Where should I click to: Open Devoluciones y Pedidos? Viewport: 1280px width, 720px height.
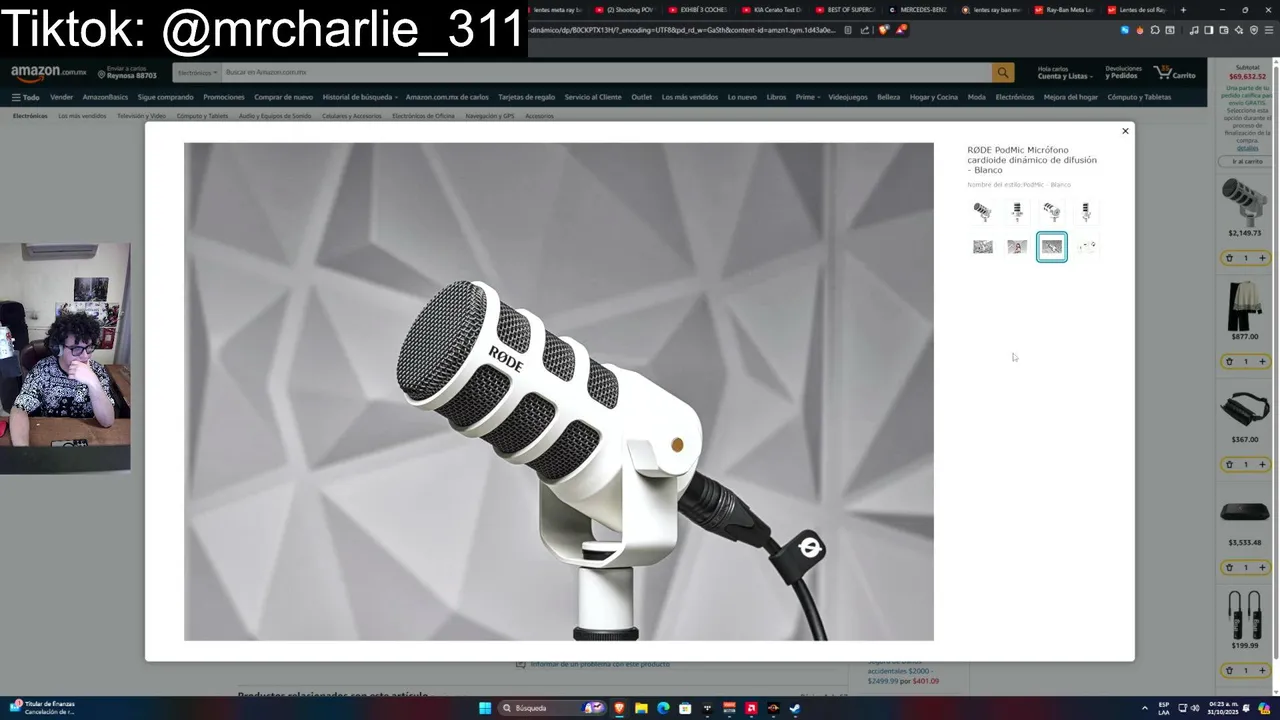click(x=1123, y=73)
